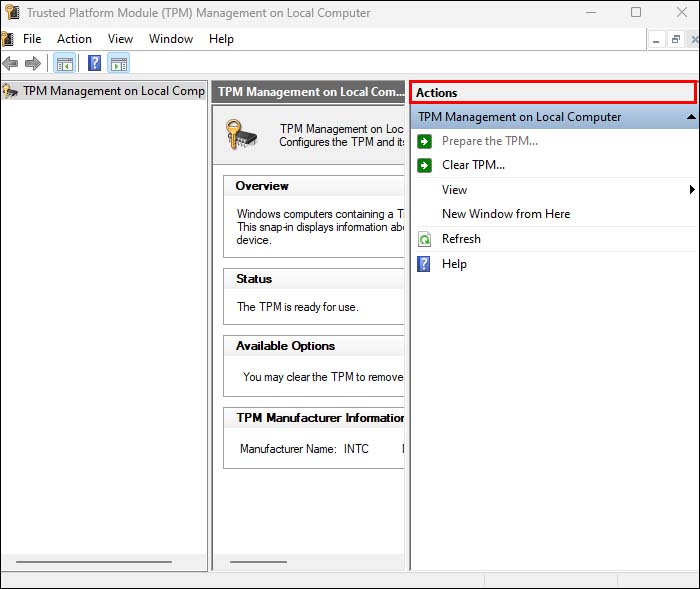Open the Help menu in menu bar

pos(221,39)
